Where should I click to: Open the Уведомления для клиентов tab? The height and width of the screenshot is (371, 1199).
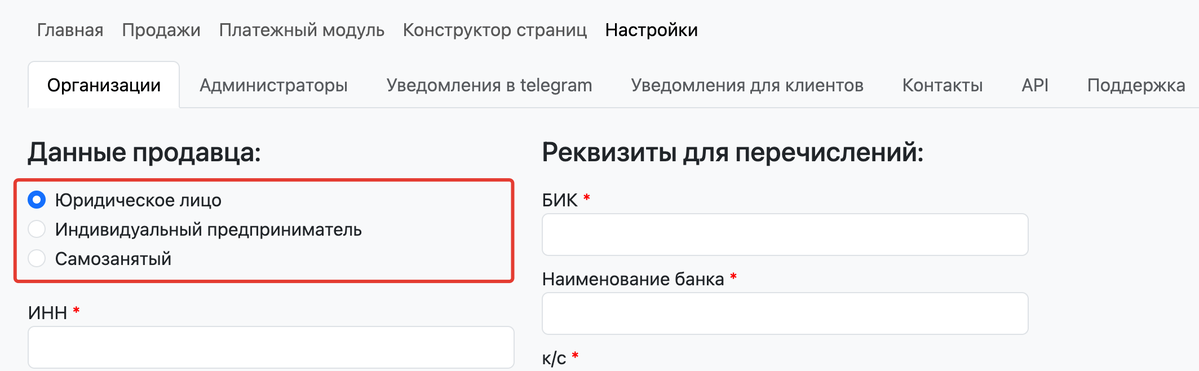(747, 85)
